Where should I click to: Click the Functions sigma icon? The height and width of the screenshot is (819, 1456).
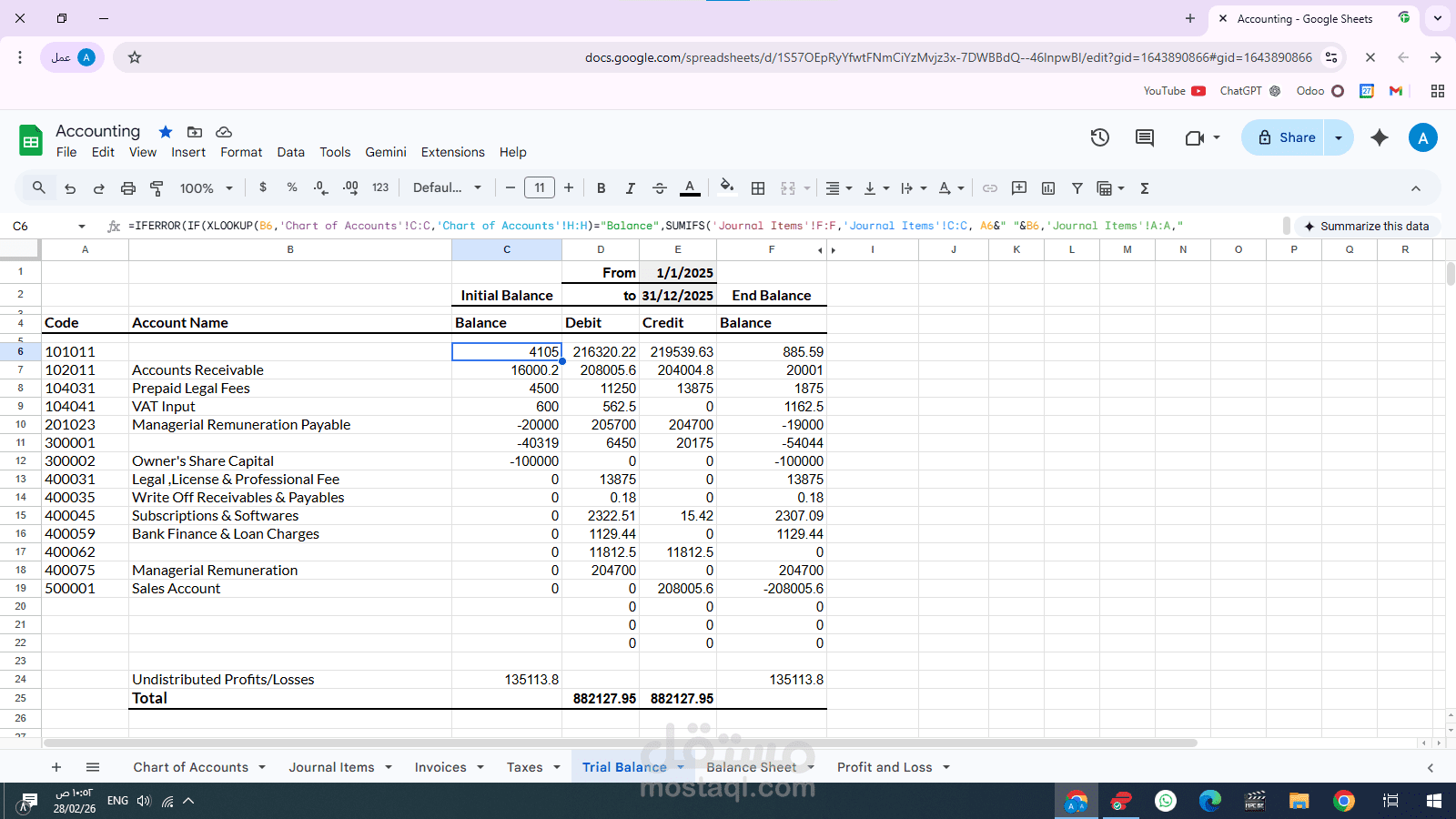1145,188
